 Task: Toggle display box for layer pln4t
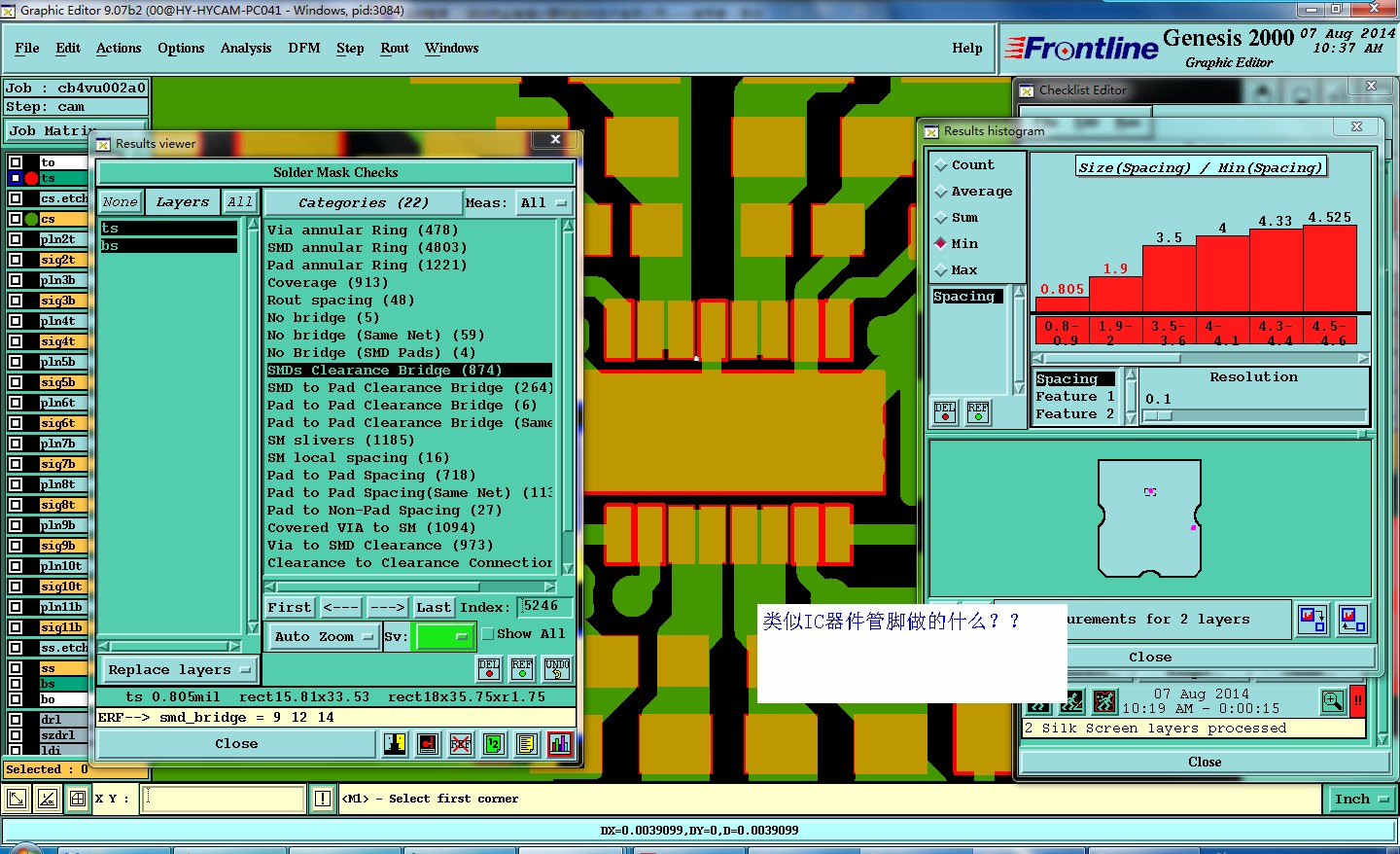point(16,321)
